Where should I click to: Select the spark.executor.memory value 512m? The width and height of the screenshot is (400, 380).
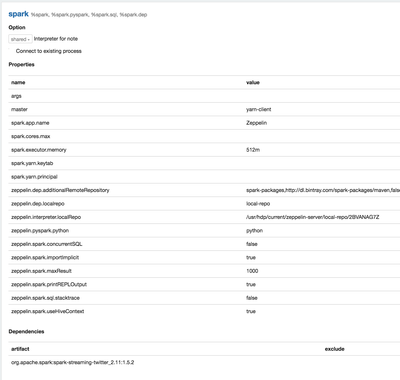(253, 150)
